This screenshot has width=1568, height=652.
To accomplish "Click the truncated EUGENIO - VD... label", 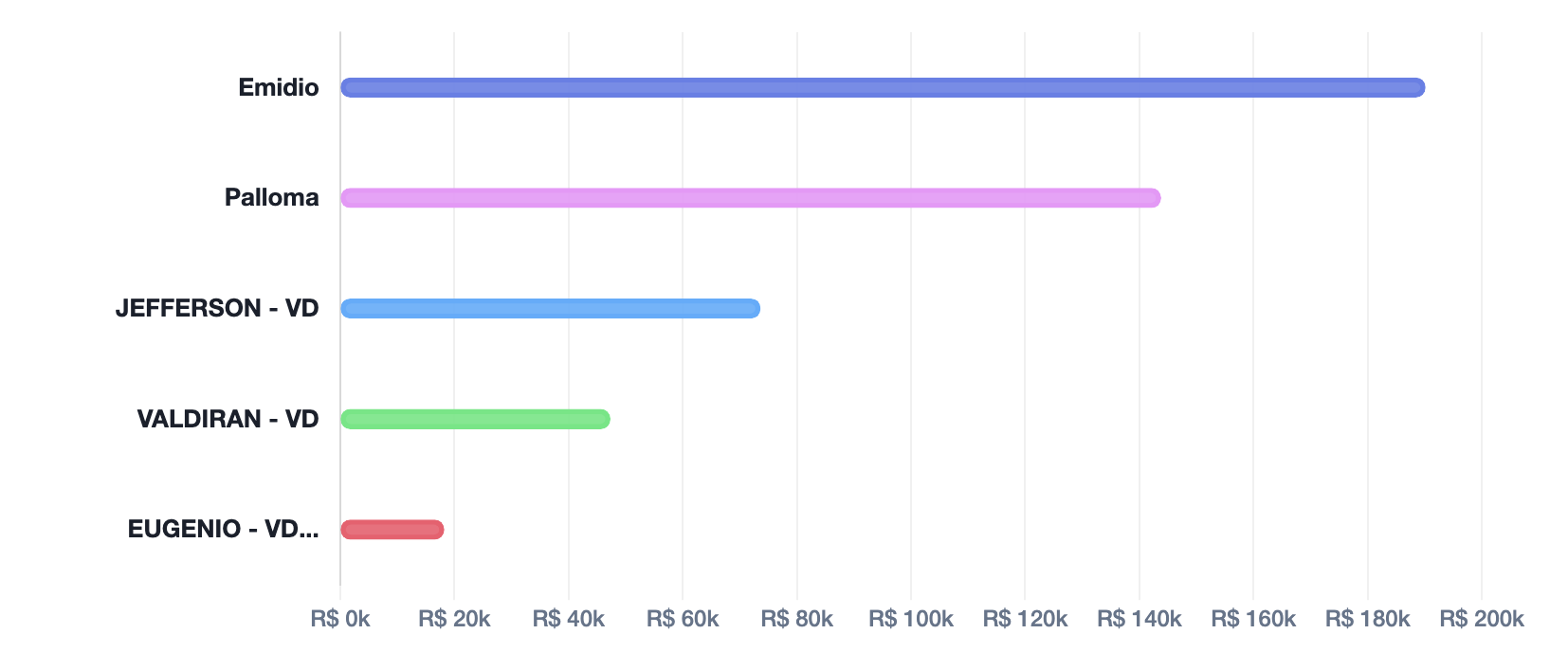I will tap(223, 530).
